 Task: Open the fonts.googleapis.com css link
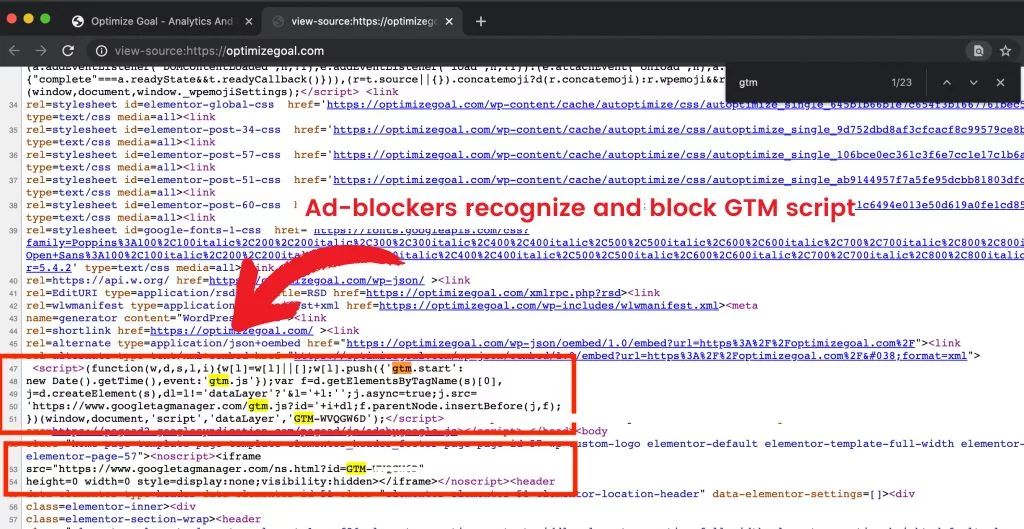421,231
